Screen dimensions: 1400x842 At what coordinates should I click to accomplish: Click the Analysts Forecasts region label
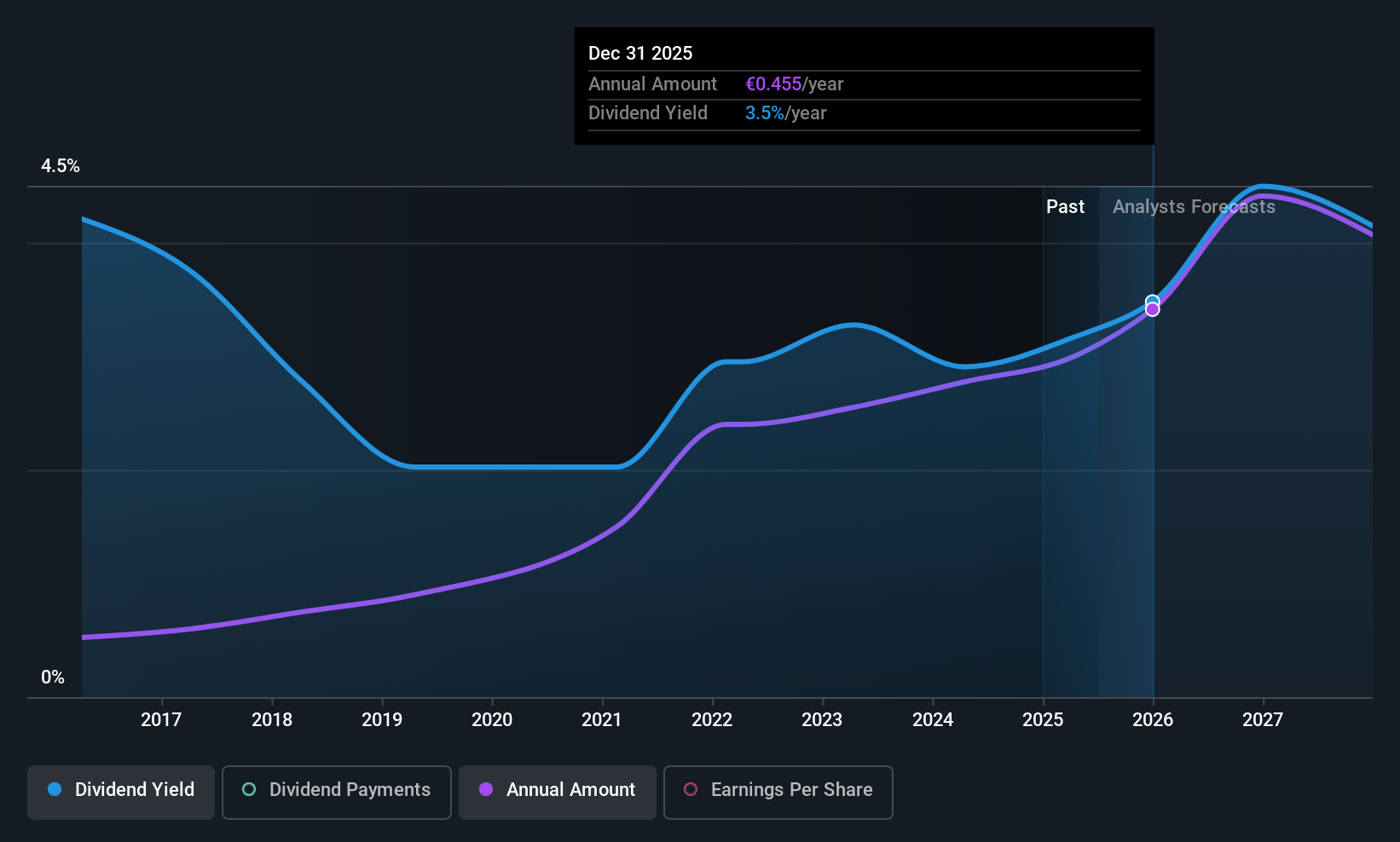(x=1194, y=207)
